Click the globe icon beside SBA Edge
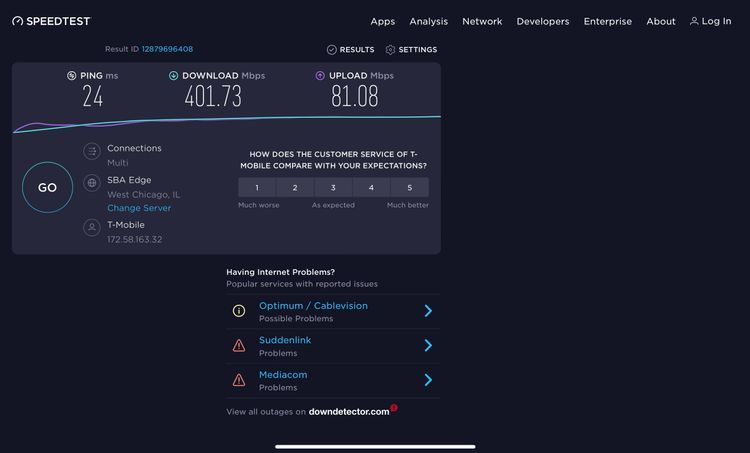Image resolution: width=750 pixels, height=453 pixels. [x=92, y=183]
